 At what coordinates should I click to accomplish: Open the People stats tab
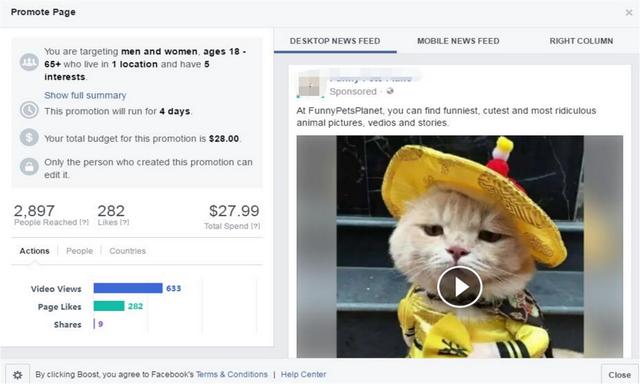point(79,251)
